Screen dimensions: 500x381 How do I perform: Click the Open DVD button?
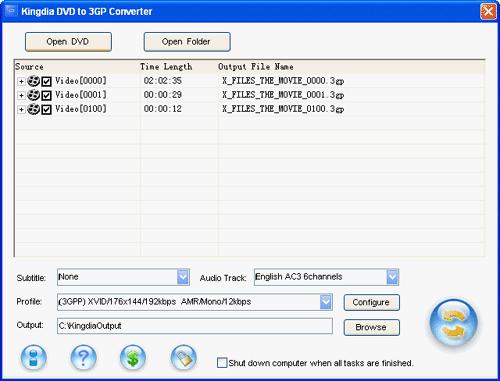[x=68, y=42]
